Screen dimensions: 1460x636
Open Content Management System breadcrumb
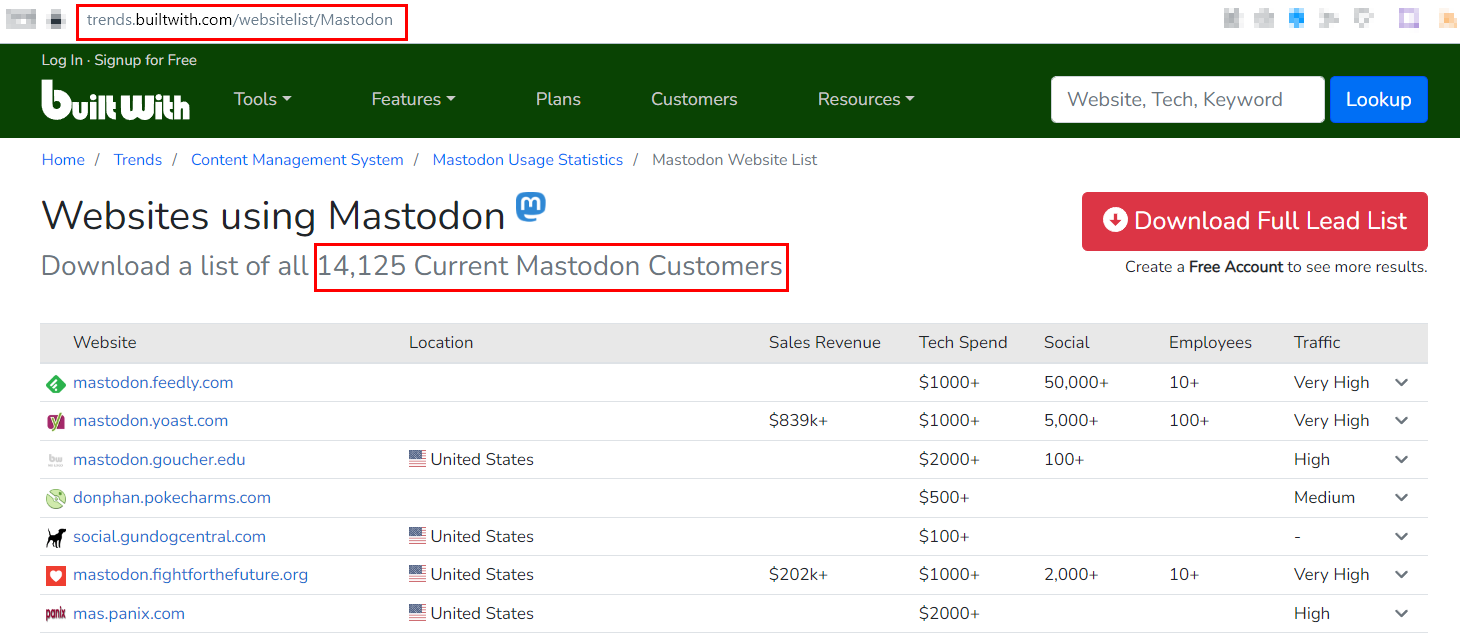[297, 160]
